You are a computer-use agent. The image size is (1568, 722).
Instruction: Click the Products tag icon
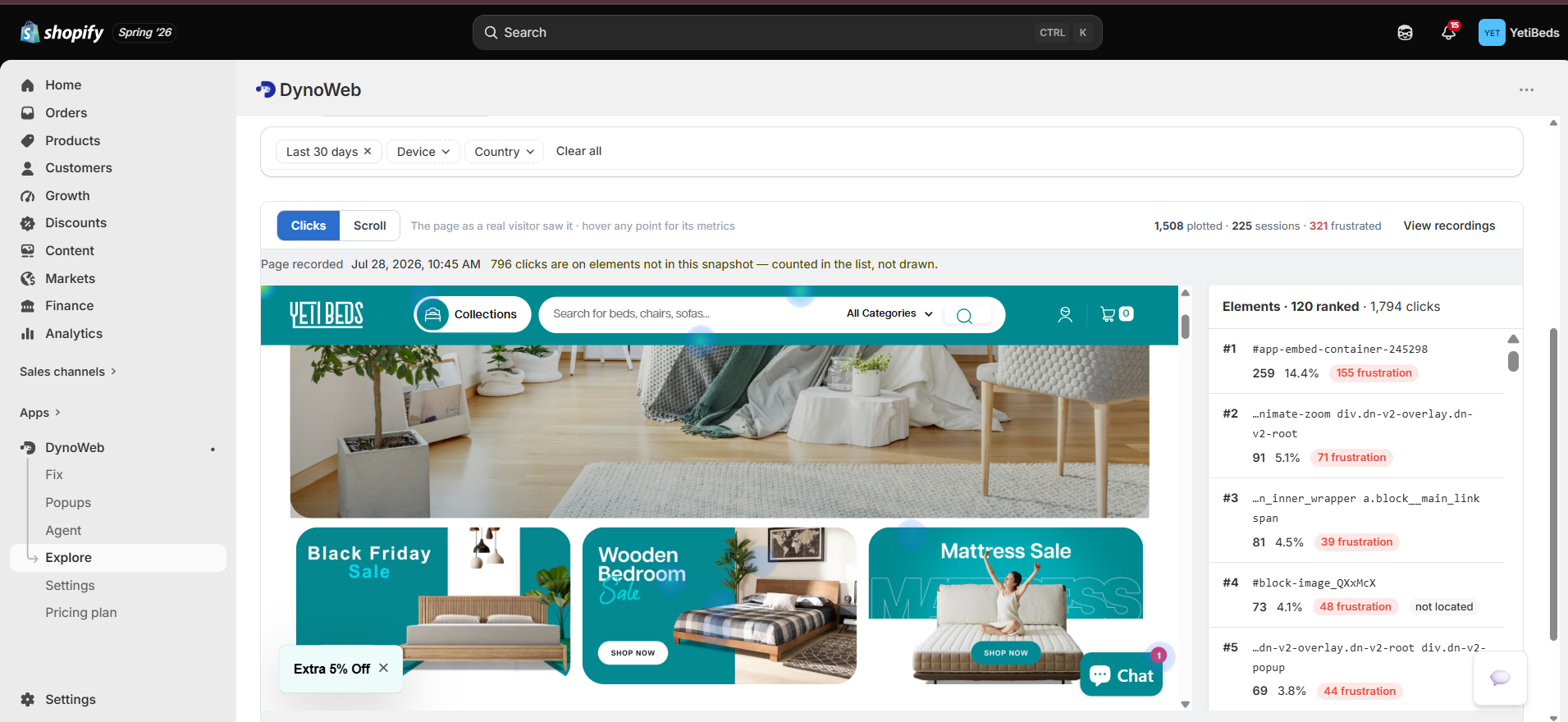28,141
